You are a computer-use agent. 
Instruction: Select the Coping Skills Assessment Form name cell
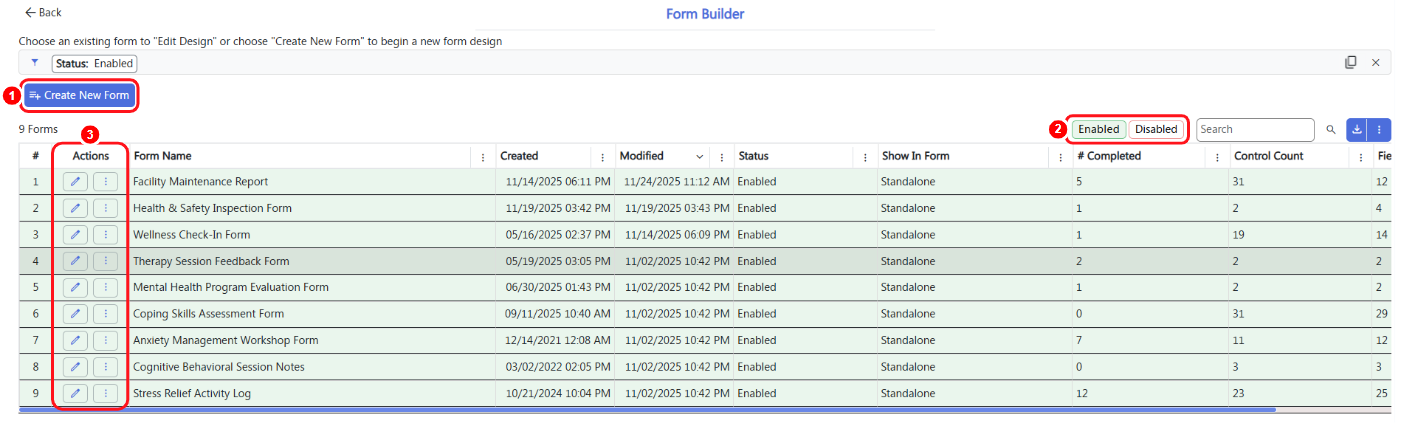tap(313, 314)
